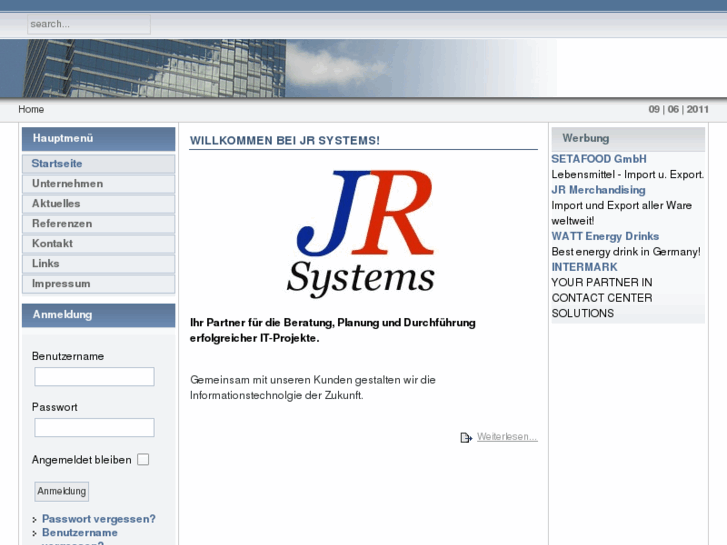Image resolution: width=727 pixels, height=545 pixels.
Task: Open the JR Merchandising advert link
Action: 598,190
